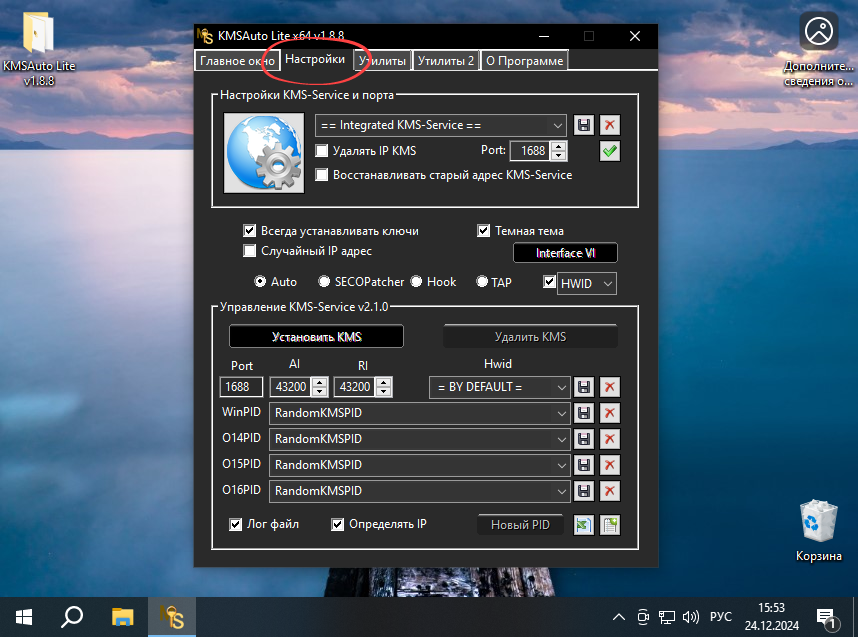
Task: Click the Excel-style icon beside Новый PID
Action: [584, 525]
